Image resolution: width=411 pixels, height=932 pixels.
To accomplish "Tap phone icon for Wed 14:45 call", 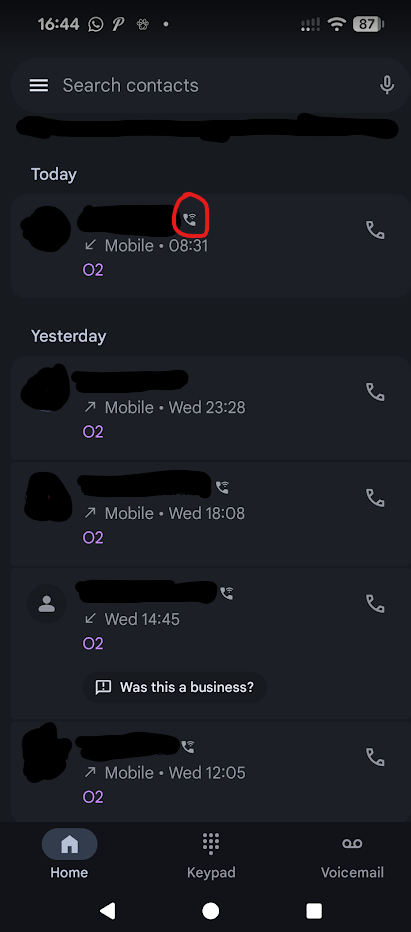I will tap(375, 603).
